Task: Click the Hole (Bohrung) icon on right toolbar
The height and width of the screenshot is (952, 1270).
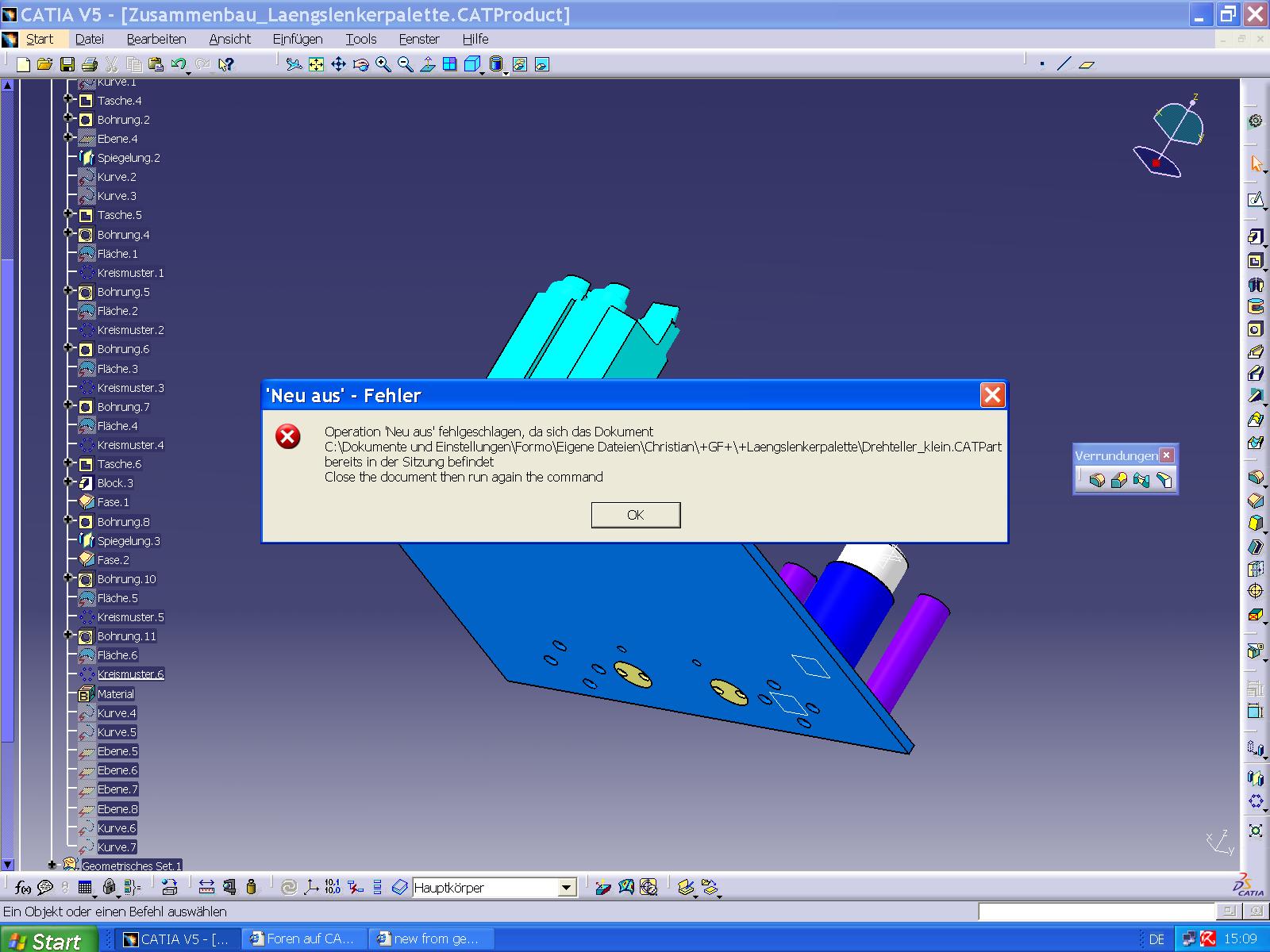Action: [x=1256, y=328]
